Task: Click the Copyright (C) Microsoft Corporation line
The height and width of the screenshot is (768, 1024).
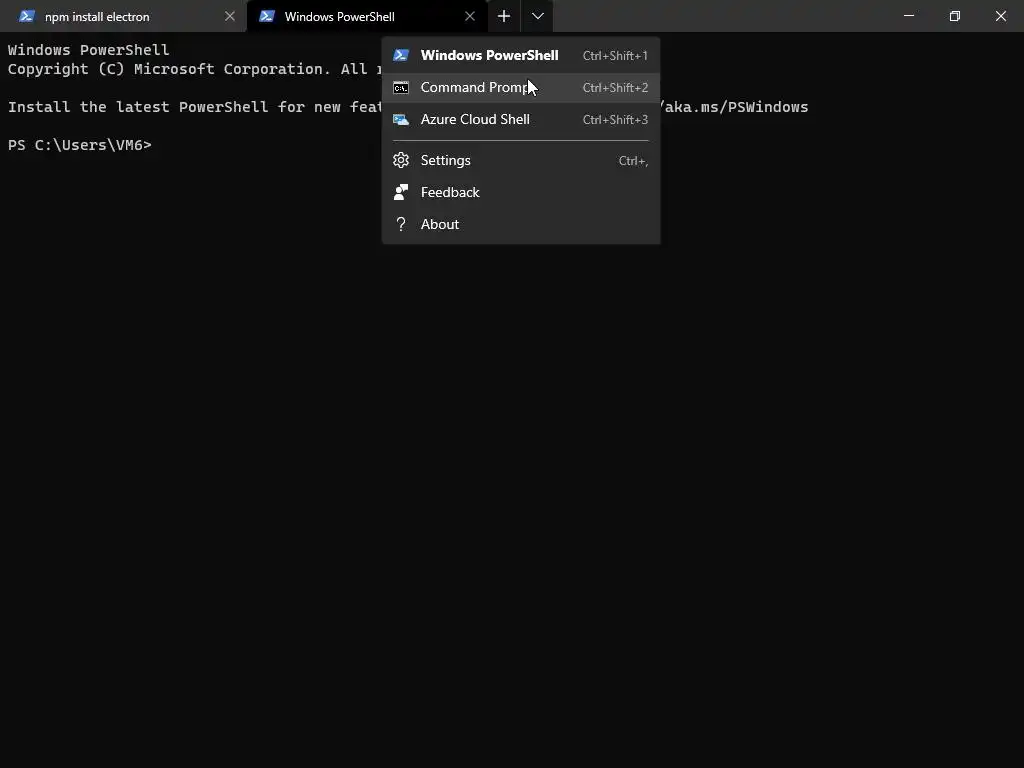Action: point(195,69)
